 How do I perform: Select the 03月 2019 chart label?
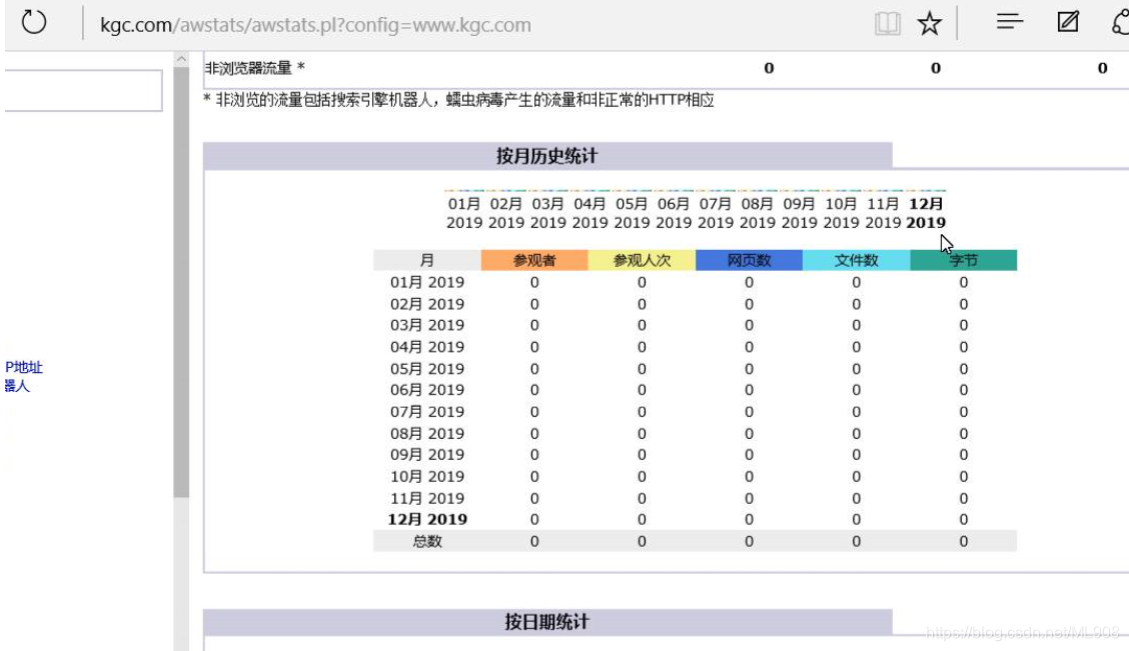(548, 213)
